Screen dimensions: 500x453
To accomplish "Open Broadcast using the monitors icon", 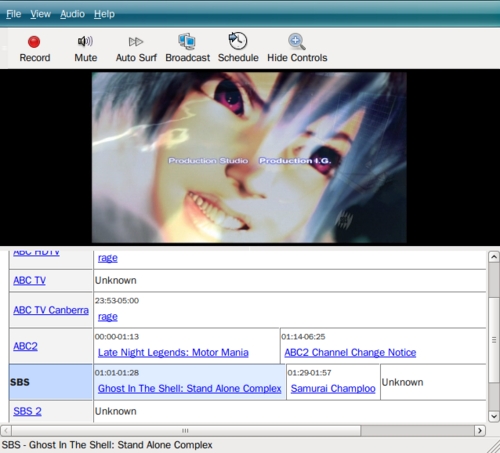I will click(187, 41).
